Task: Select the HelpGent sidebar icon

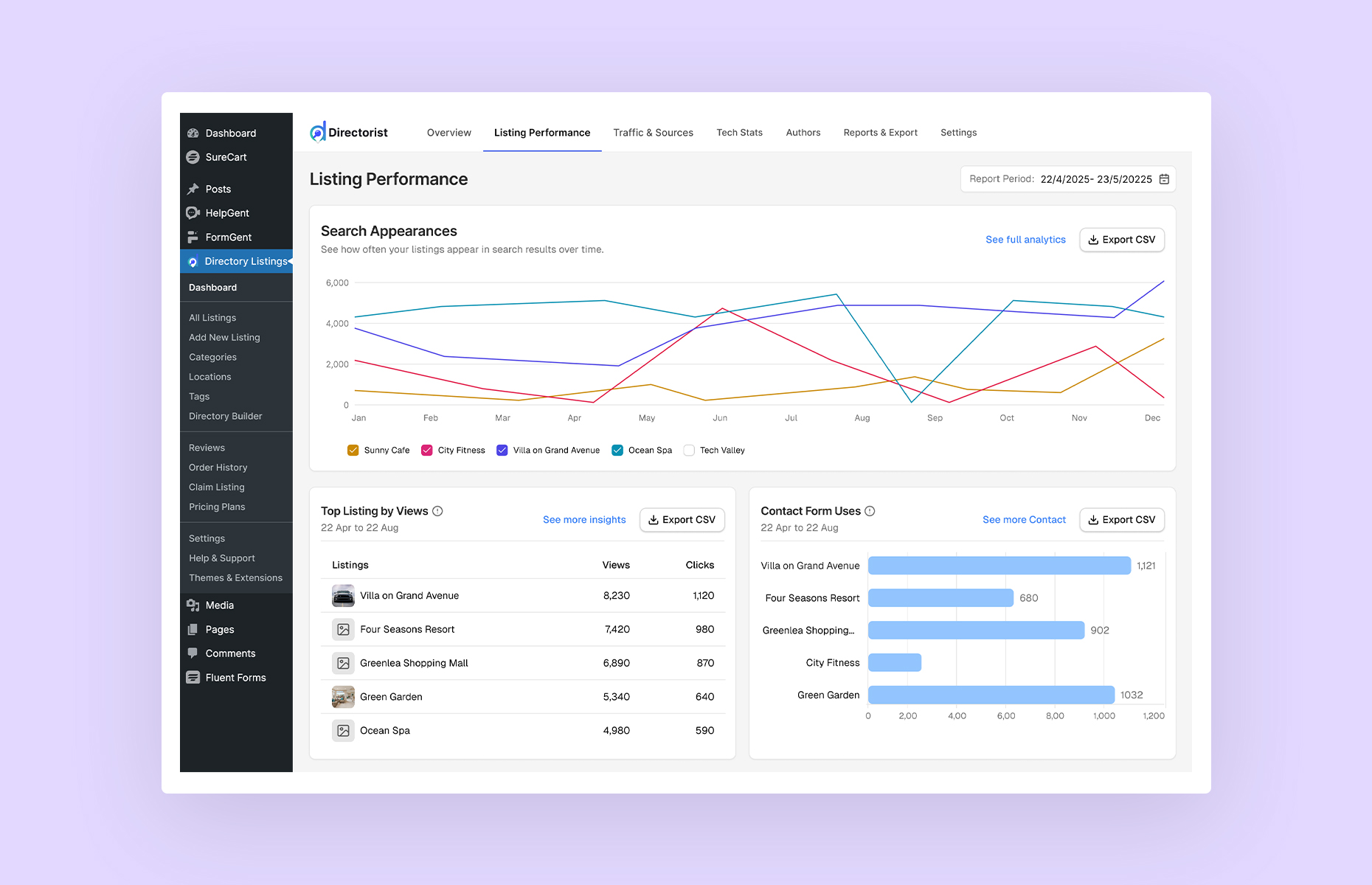Action: pos(193,212)
